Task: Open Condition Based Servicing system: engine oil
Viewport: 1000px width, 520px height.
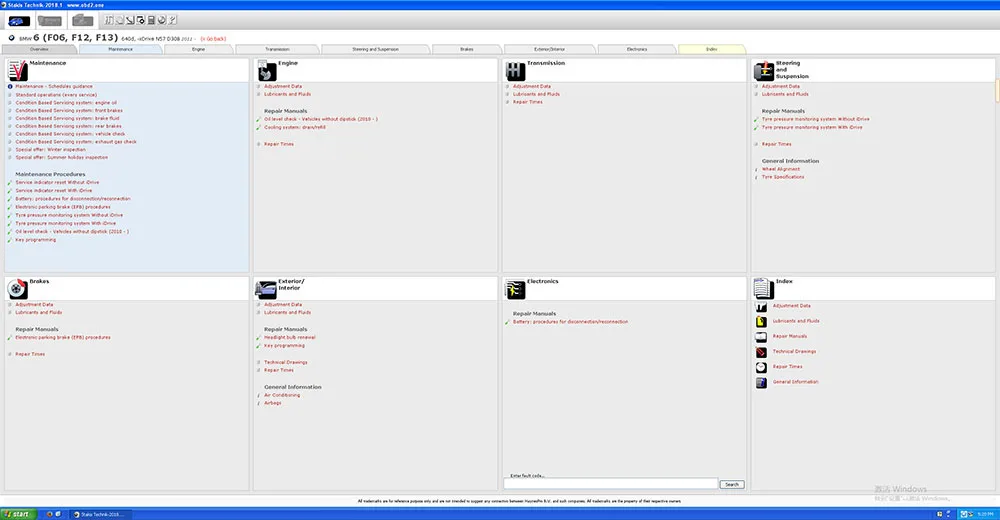Action: (66, 102)
